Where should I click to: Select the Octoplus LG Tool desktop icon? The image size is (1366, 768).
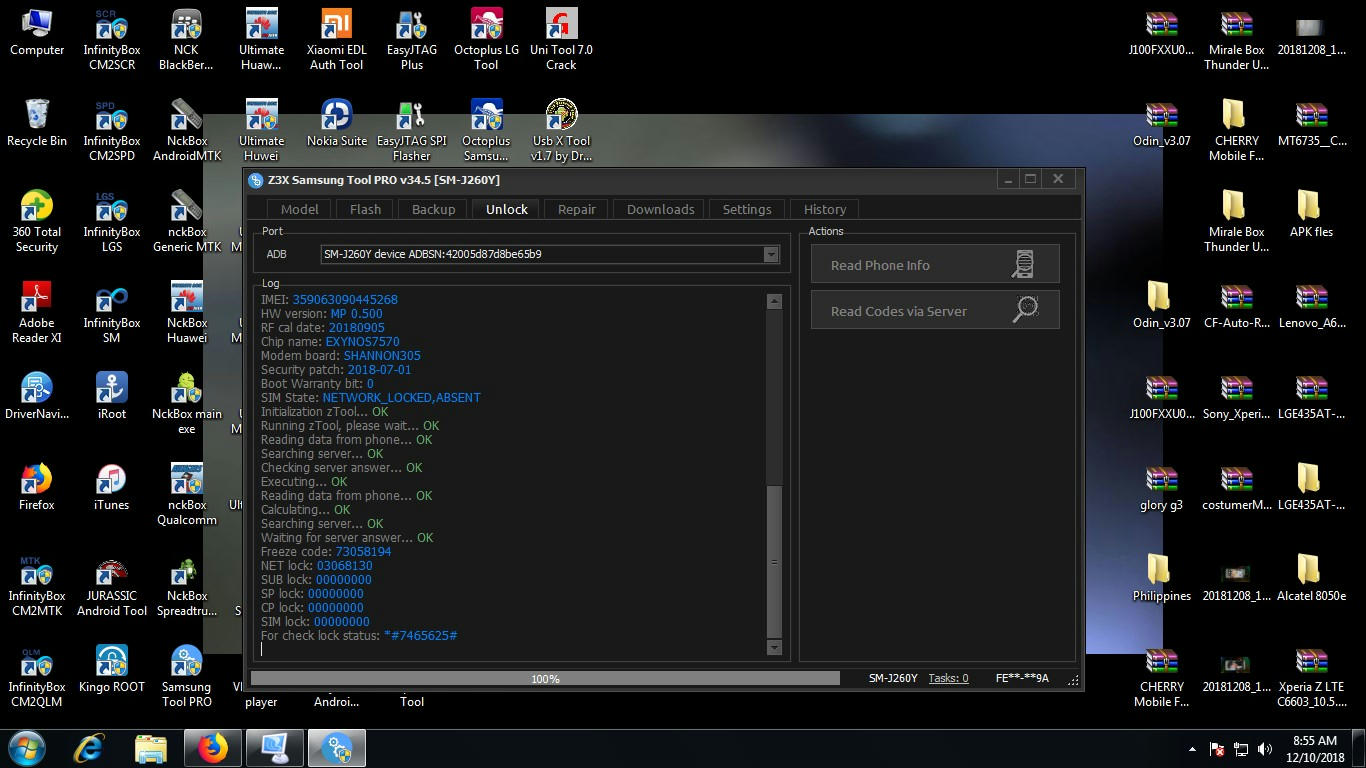coord(486,40)
